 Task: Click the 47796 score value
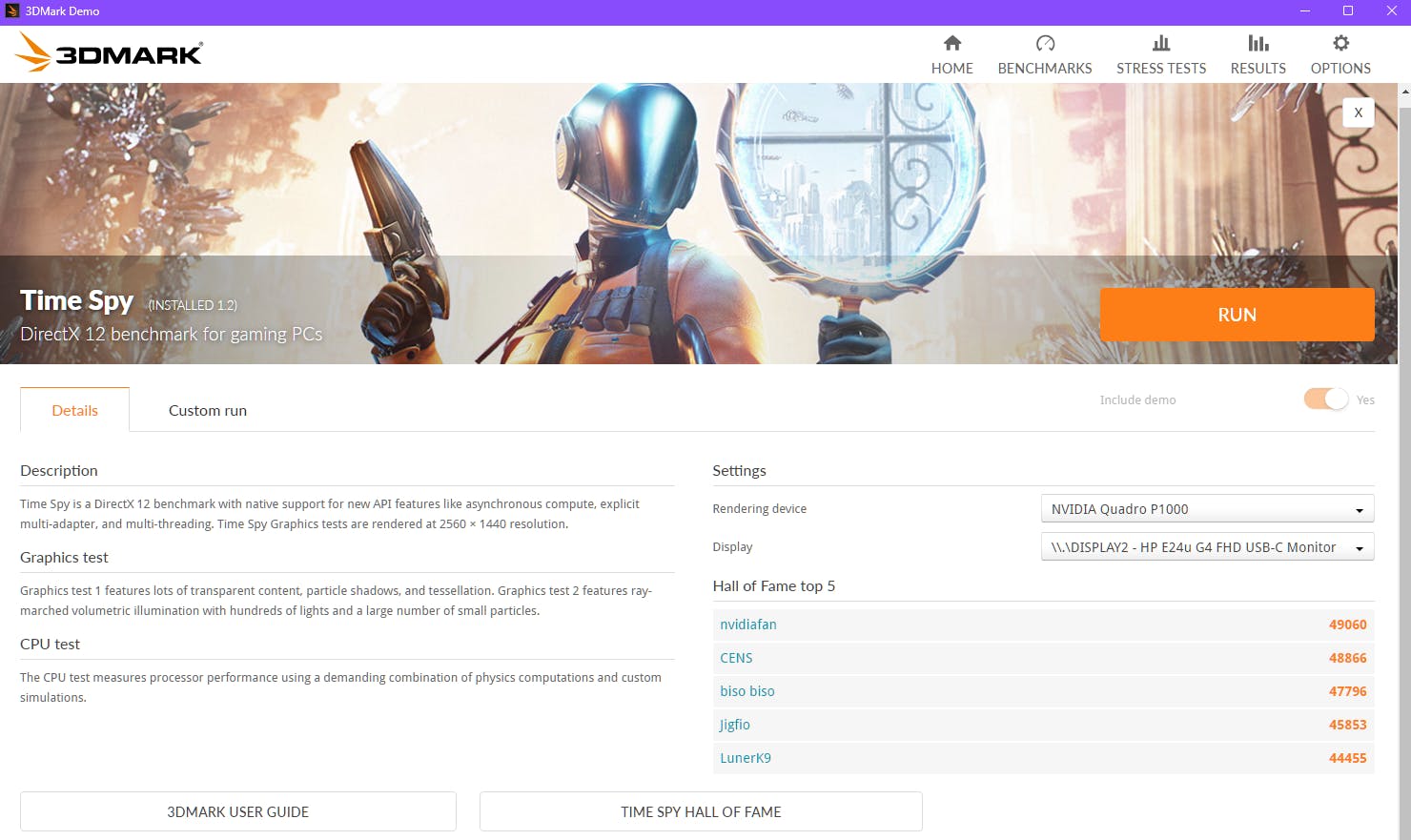tap(1348, 691)
